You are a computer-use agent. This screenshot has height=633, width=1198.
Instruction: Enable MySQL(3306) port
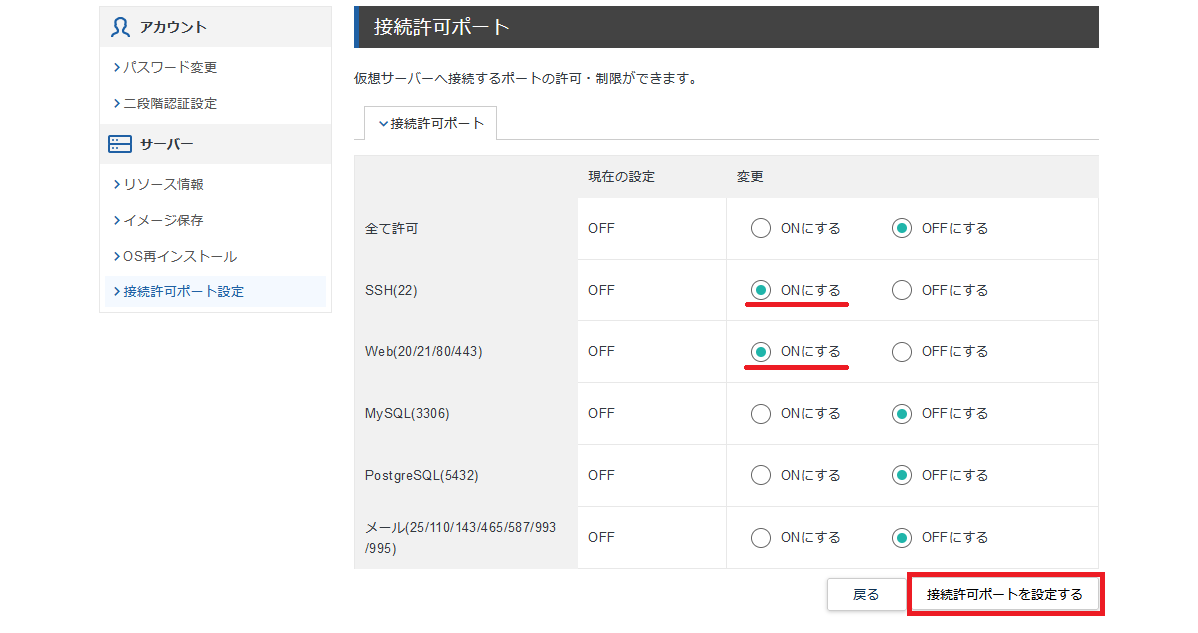coord(761,413)
